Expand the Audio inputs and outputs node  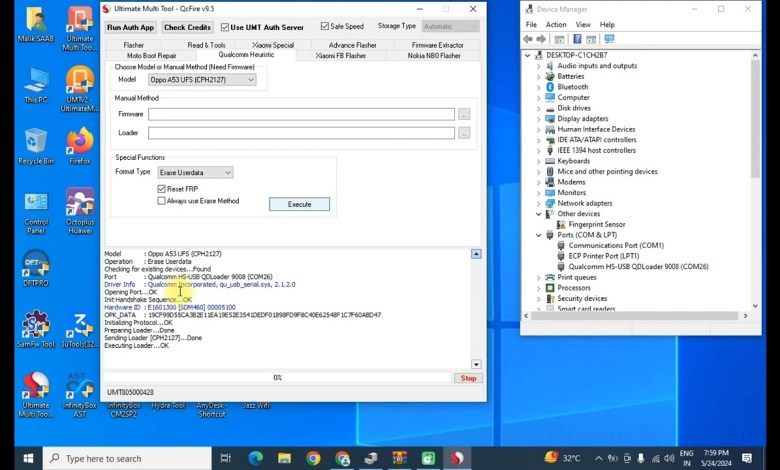coord(539,66)
